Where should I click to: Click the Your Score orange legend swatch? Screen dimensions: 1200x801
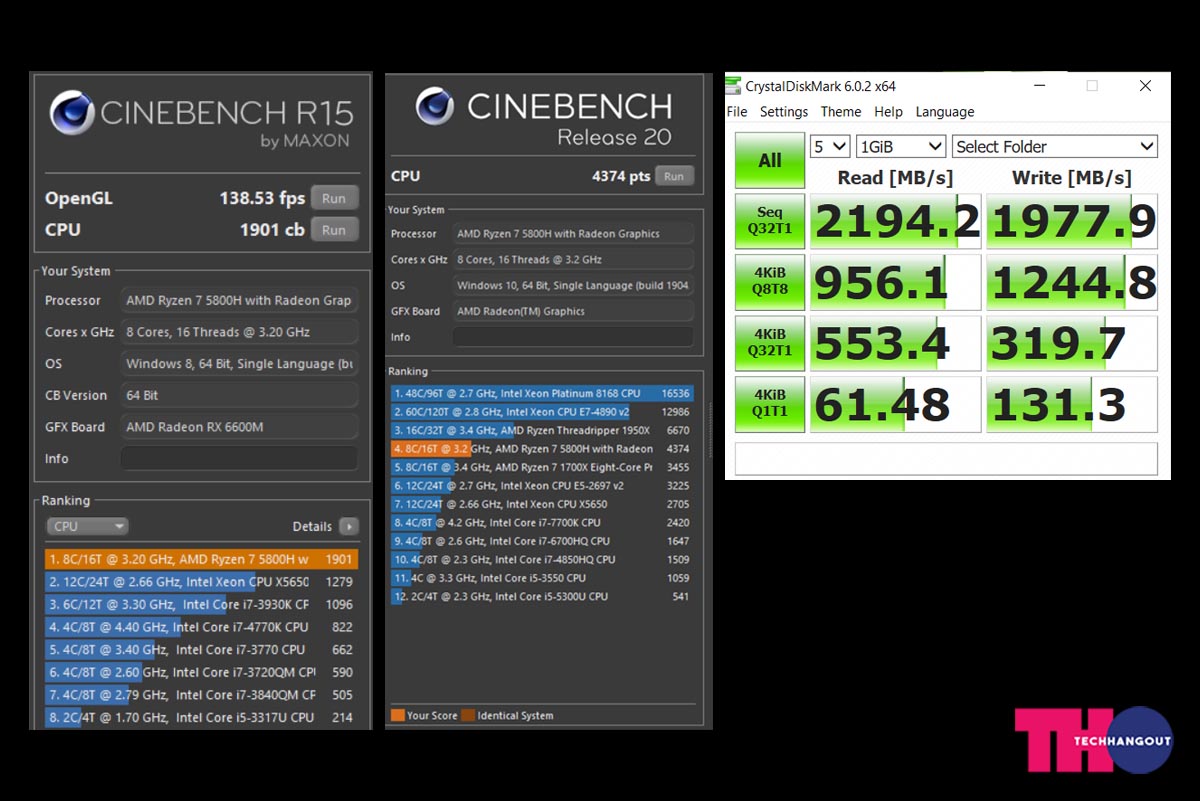tap(397, 715)
